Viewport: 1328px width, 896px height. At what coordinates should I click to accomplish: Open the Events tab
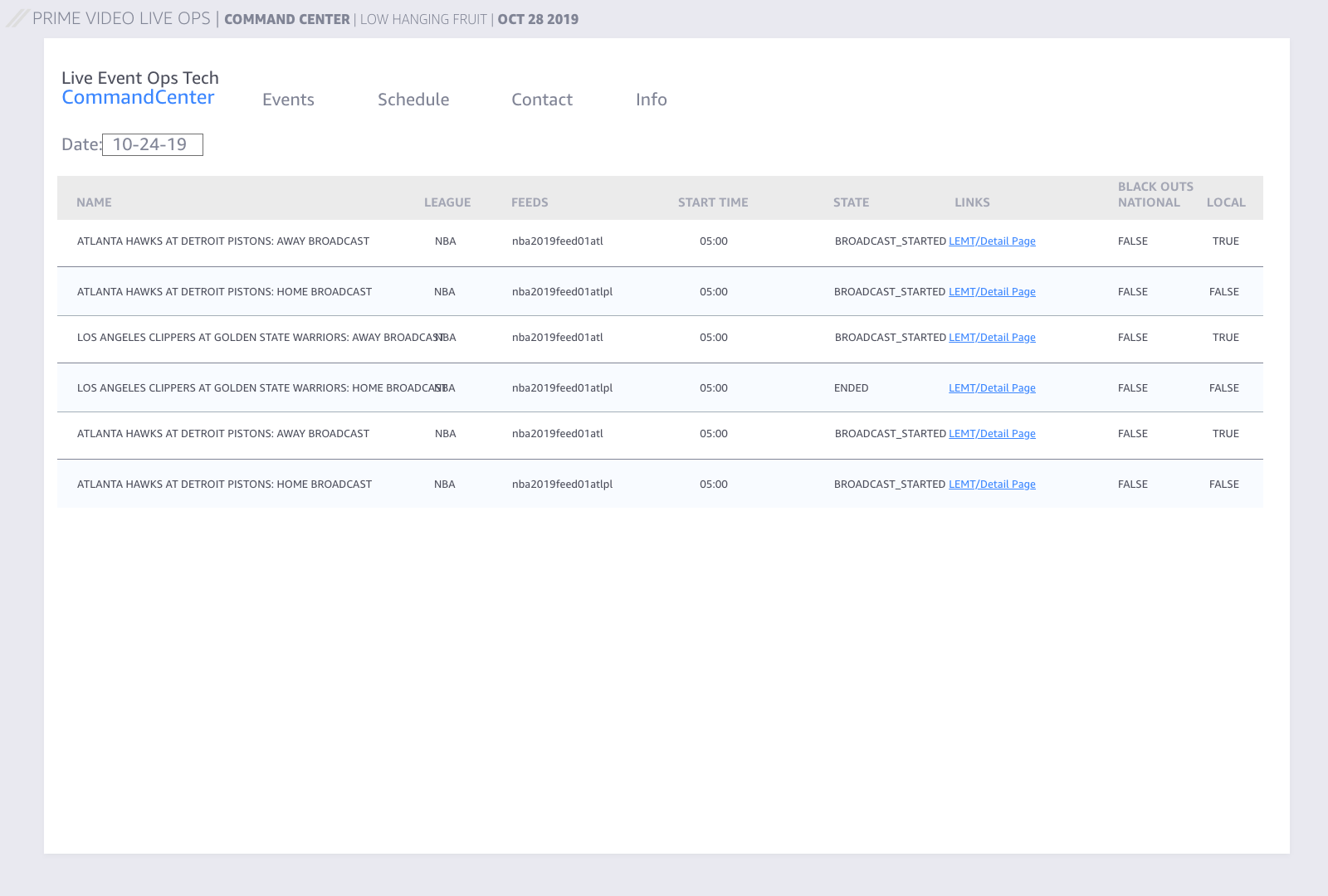click(x=288, y=100)
